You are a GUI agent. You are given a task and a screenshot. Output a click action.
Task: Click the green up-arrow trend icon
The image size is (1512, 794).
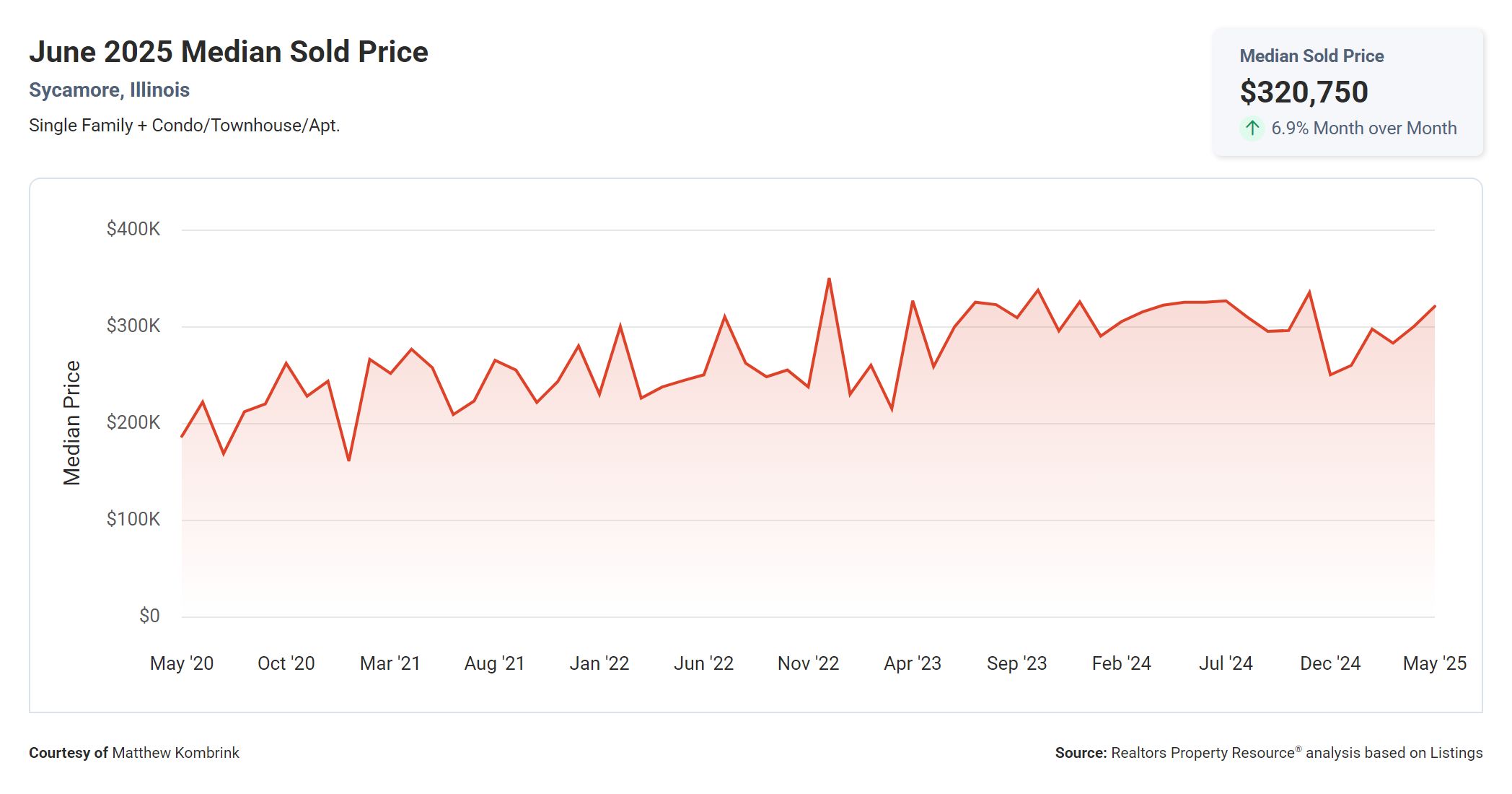click(1252, 128)
